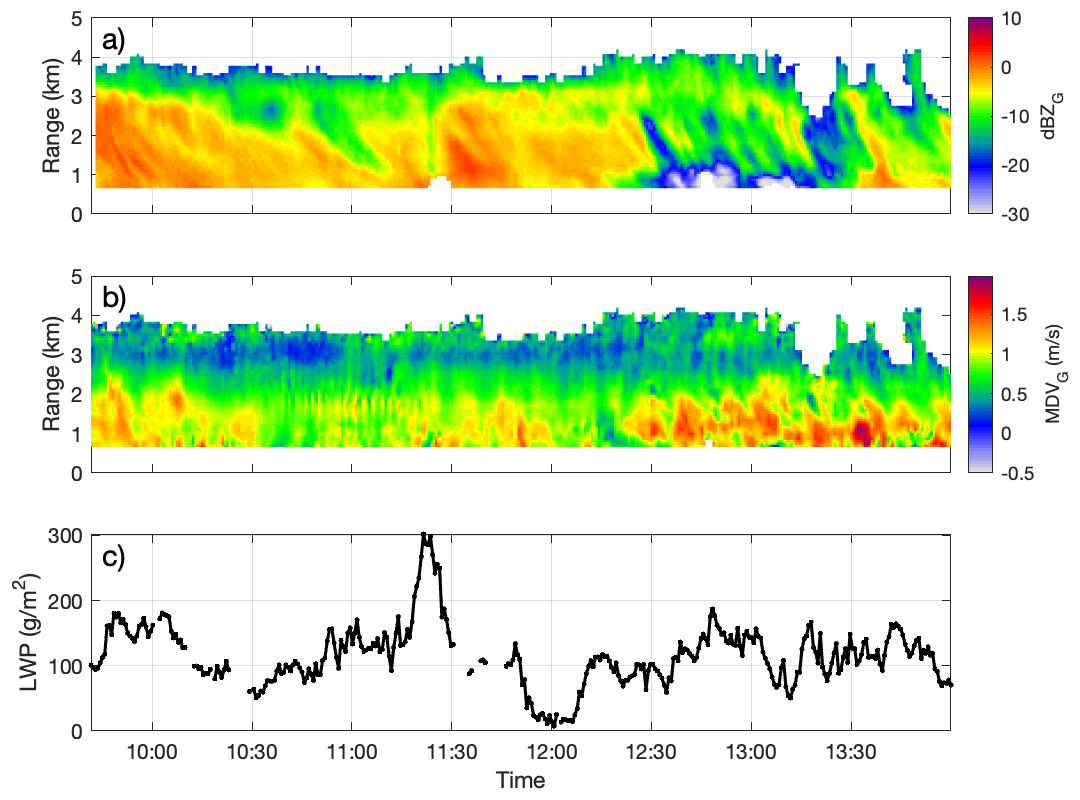This screenshot has height=800, width=1080.
Task: Click the dBZ colorbar beside the top panel
Action: (982, 115)
